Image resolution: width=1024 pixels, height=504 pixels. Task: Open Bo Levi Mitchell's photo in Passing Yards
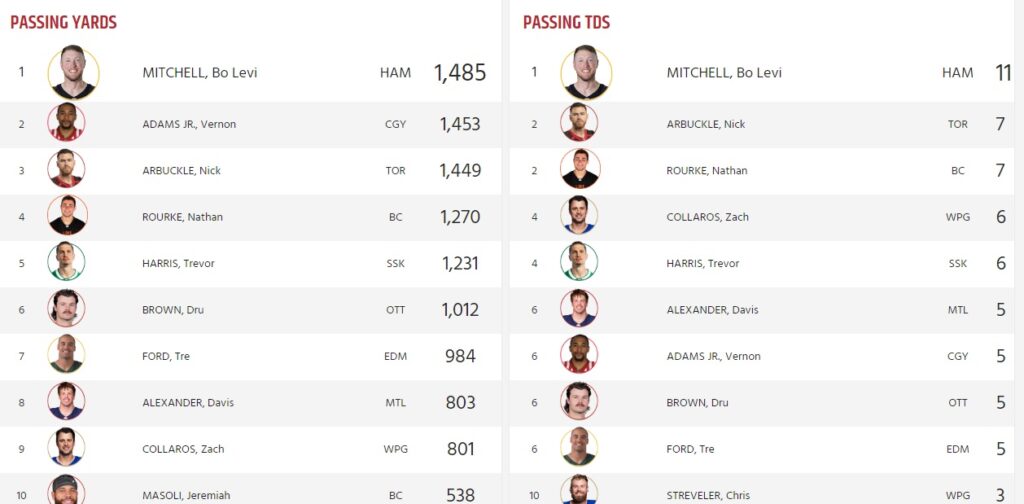73,72
